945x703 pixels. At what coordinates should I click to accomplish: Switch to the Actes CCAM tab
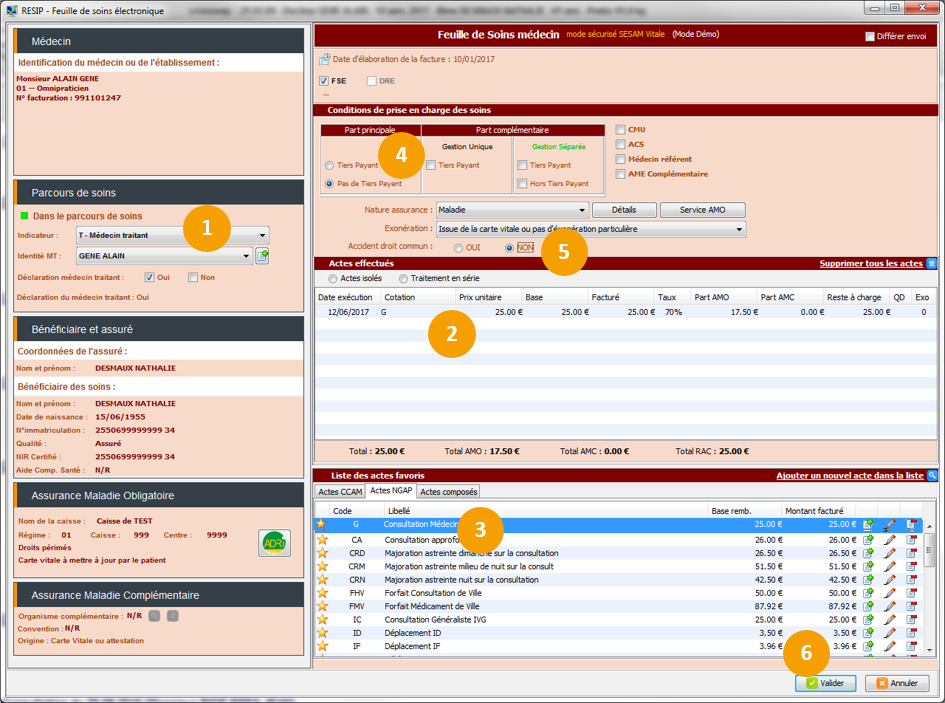click(339, 491)
